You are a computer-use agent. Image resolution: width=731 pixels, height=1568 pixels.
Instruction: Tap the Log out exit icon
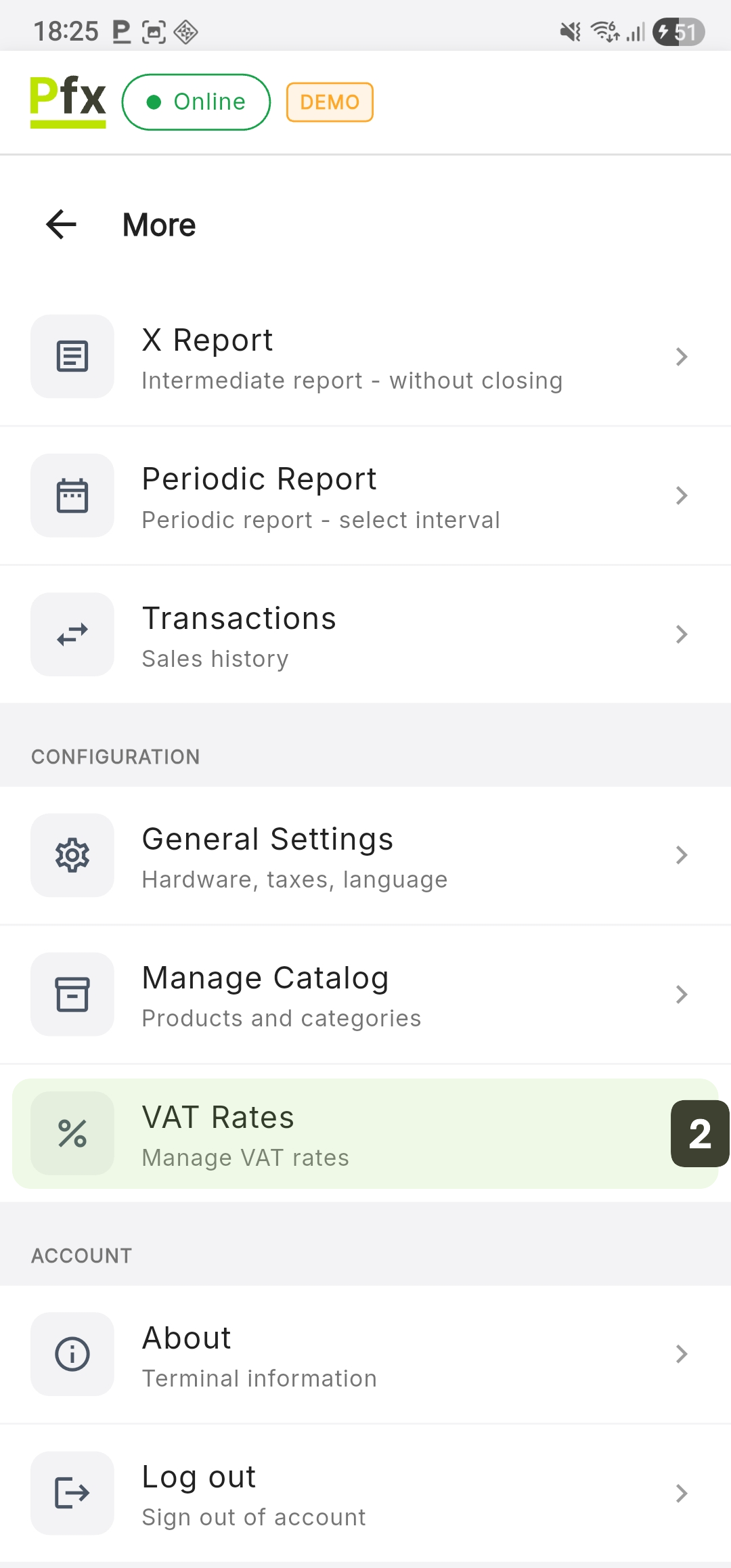coord(72,1493)
